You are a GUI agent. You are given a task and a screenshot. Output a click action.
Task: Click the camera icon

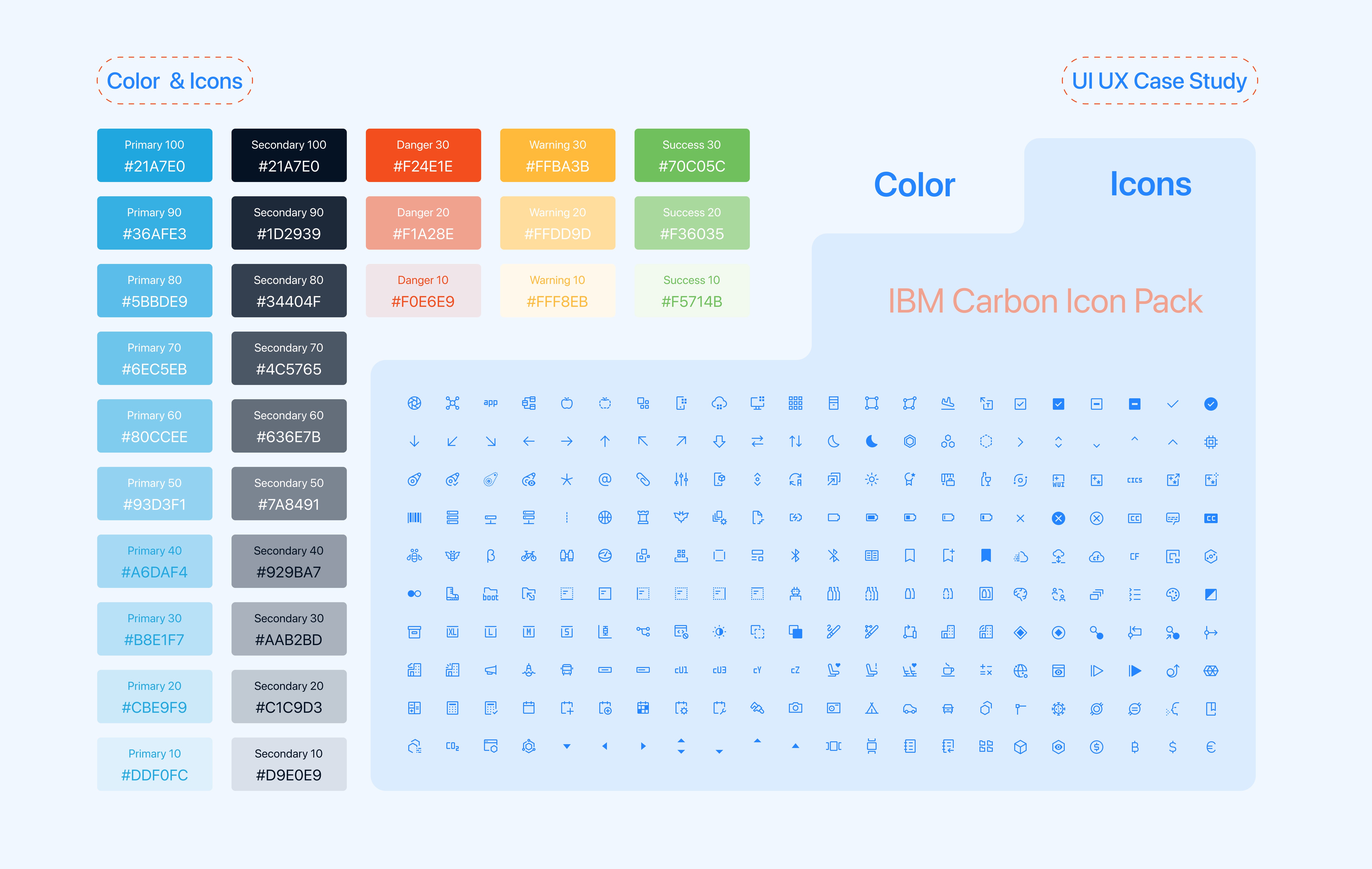795,708
